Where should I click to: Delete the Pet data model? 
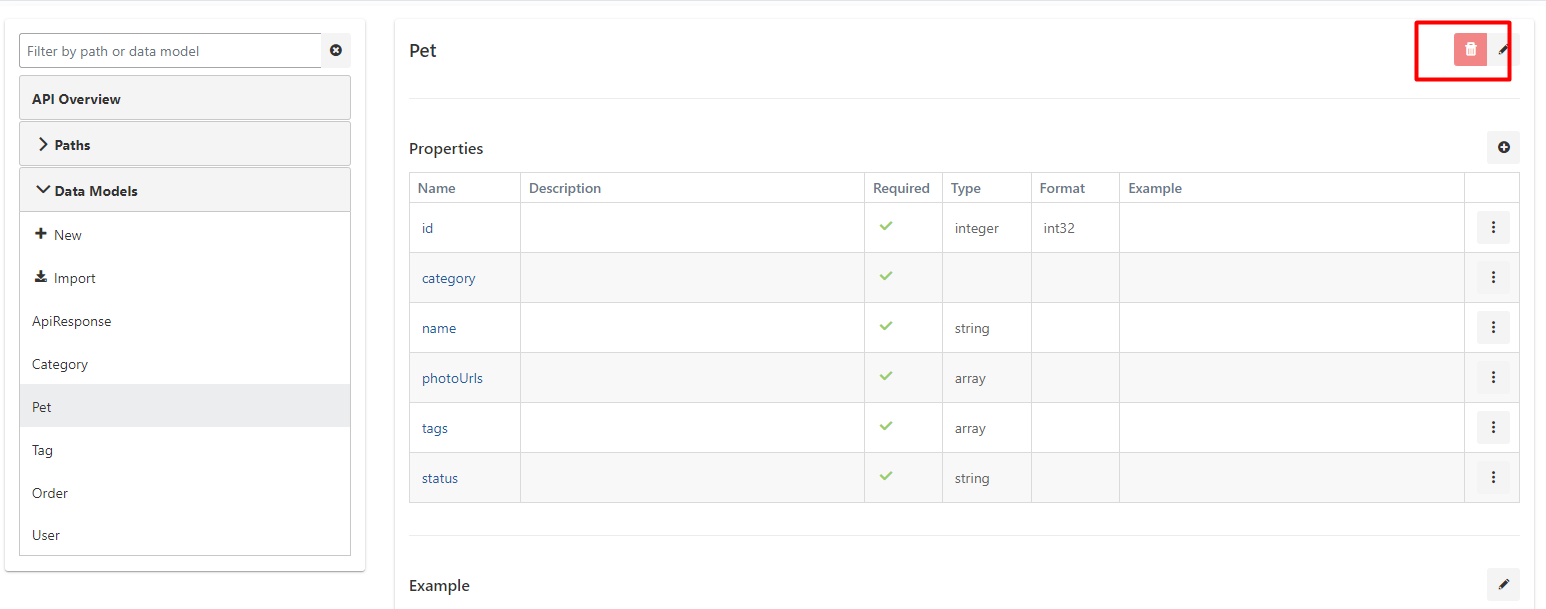pyautogui.click(x=1470, y=48)
